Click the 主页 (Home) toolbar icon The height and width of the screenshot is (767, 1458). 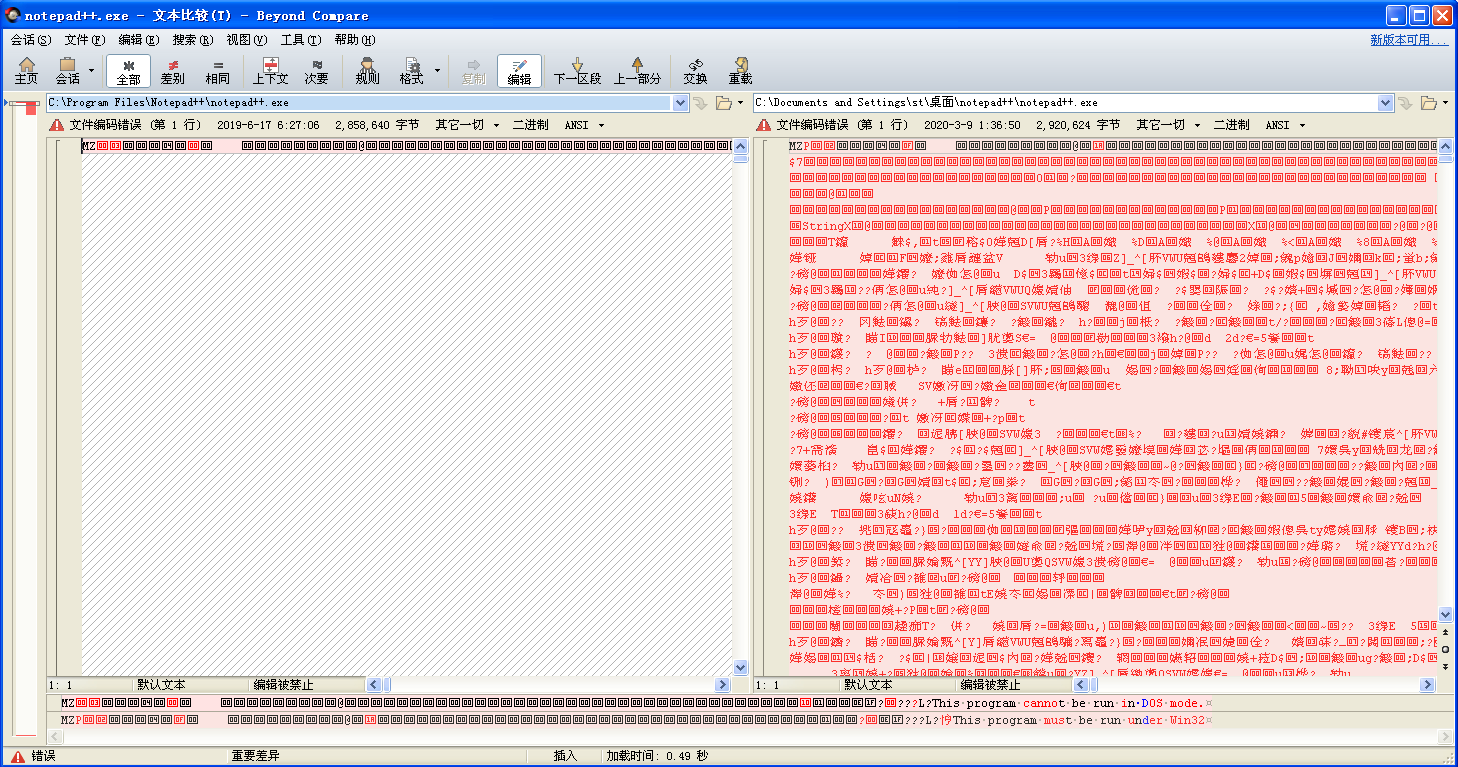[27, 70]
